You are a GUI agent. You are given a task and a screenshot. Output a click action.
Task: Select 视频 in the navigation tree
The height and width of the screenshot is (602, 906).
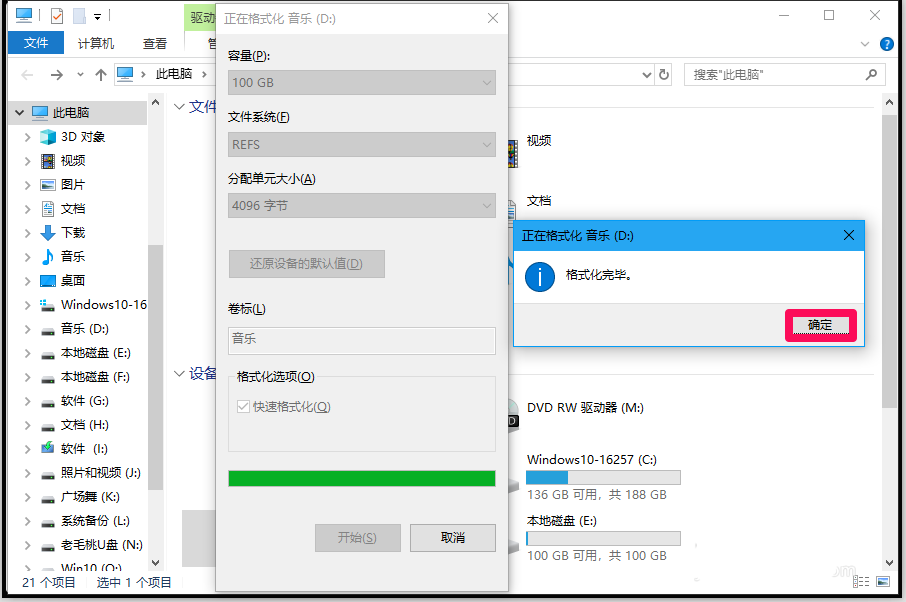[73, 161]
